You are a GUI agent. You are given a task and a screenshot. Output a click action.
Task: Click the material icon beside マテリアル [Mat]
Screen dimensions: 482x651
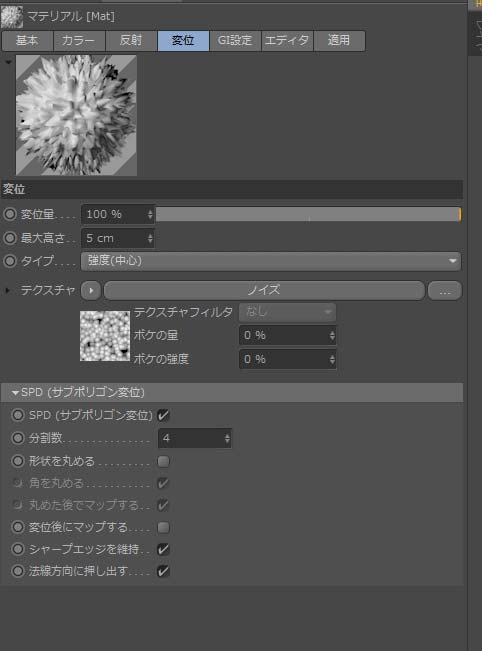tap(12, 17)
